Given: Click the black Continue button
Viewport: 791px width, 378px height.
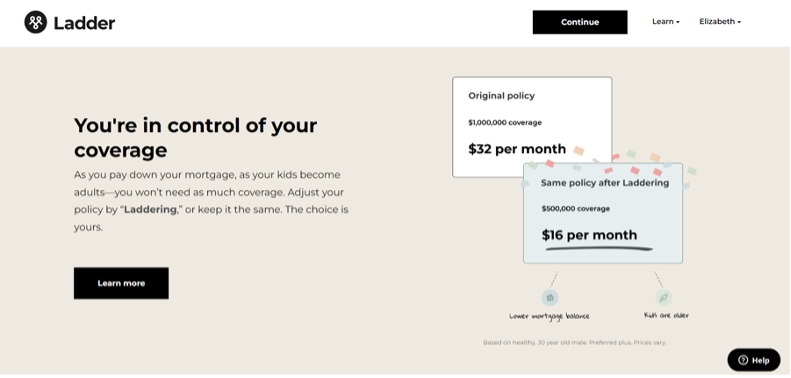Looking at the screenshot, I should coord(580,22).
